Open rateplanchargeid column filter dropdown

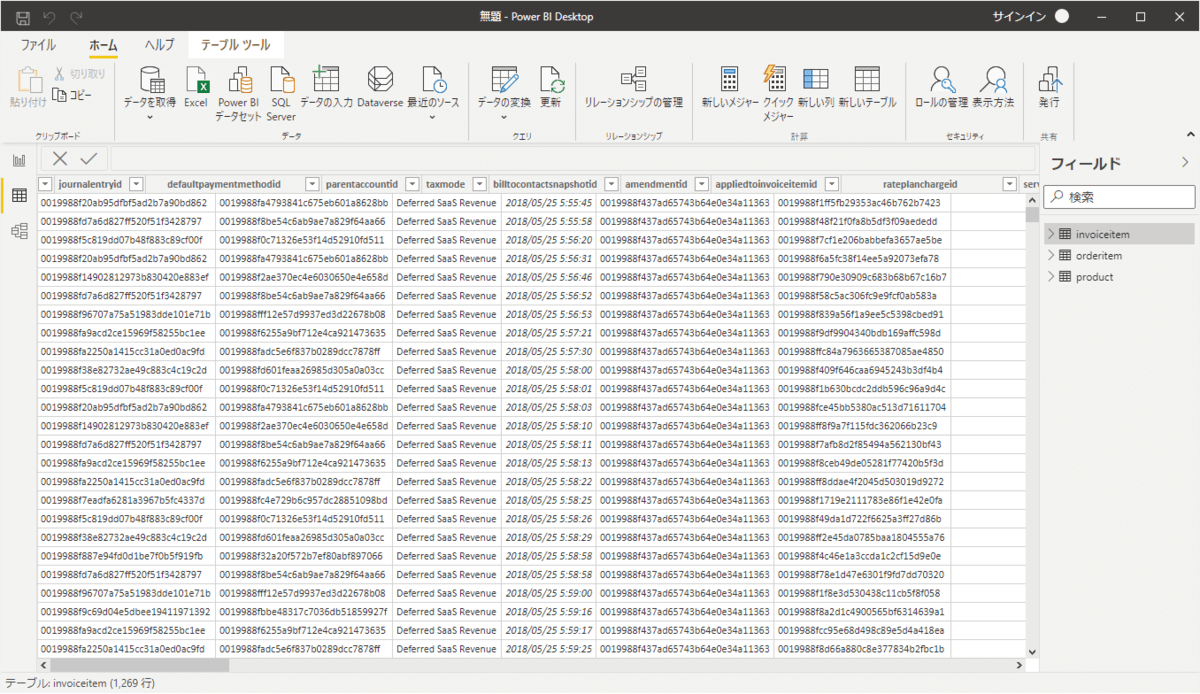[x=1008, y=184]
